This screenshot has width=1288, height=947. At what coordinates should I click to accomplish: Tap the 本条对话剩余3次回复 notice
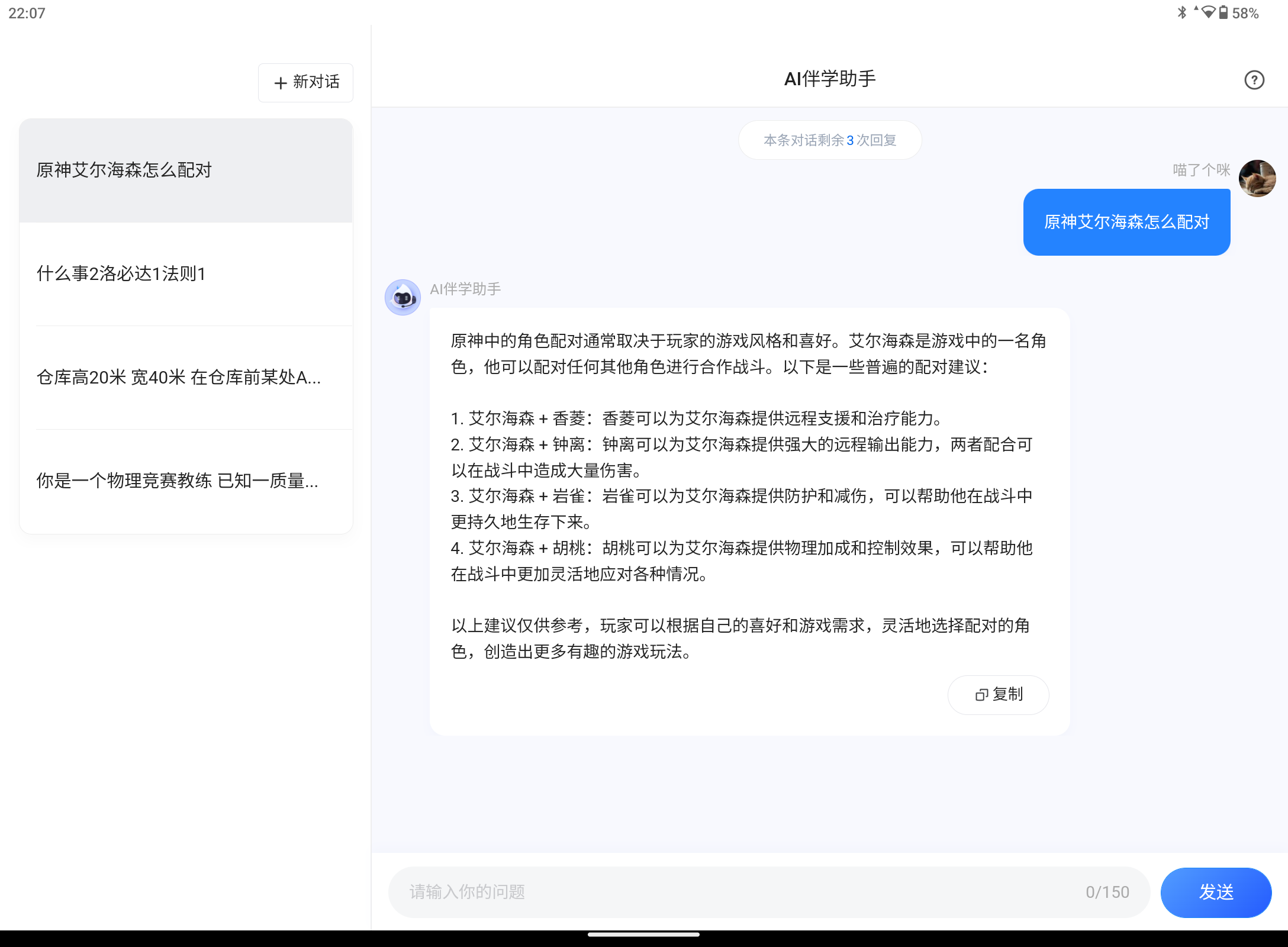pyautogui.click(x=830, y=140)
